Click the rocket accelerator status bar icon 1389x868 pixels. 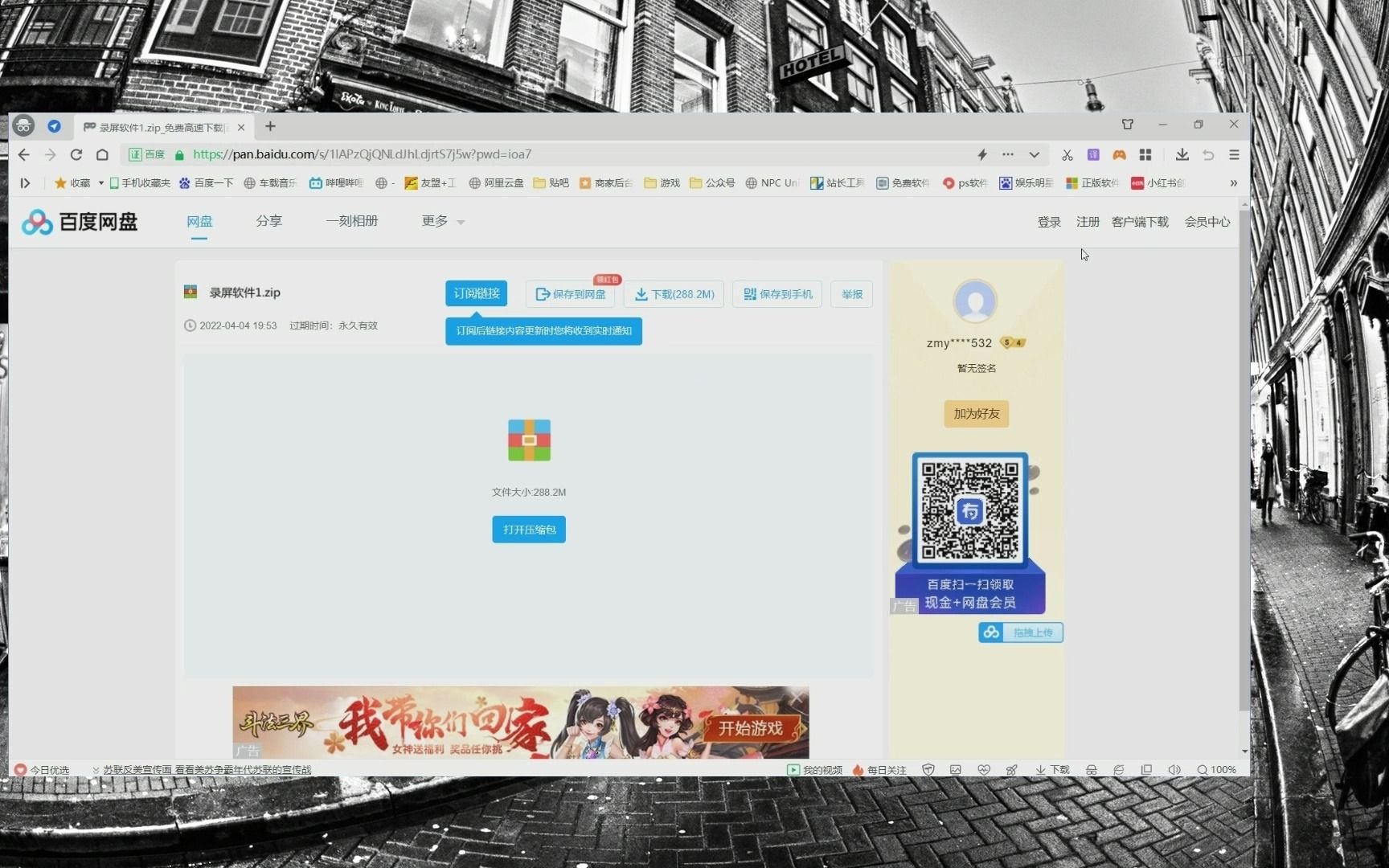[1011, 770]
